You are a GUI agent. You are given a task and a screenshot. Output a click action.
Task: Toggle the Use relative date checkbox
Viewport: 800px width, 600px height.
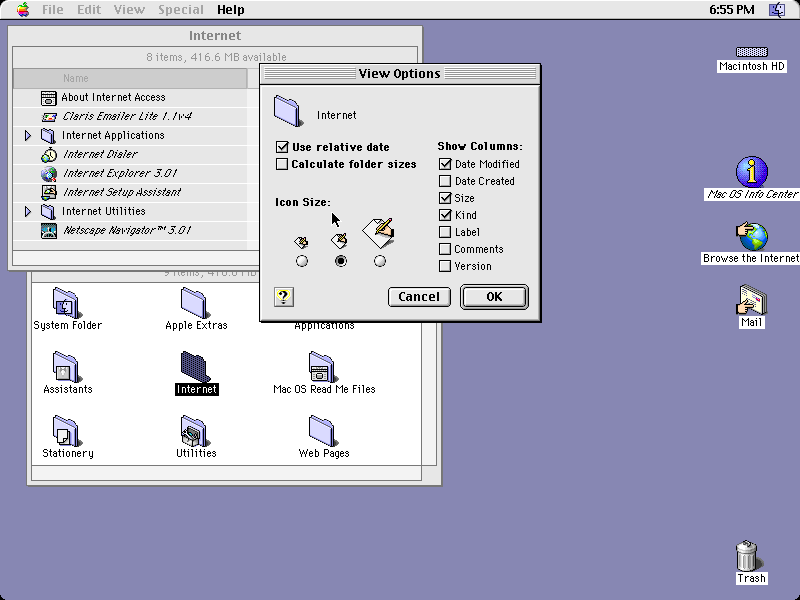282,147
